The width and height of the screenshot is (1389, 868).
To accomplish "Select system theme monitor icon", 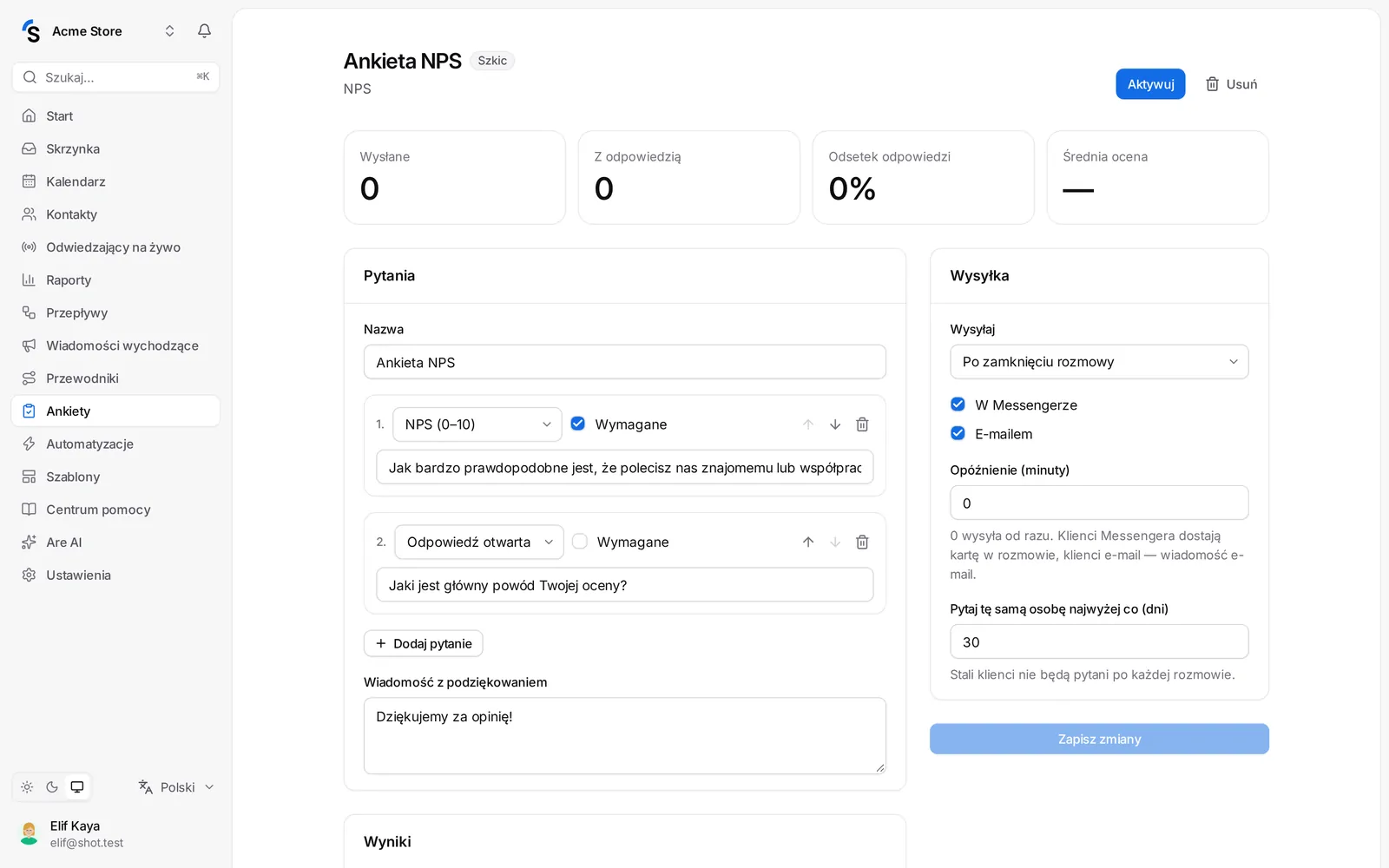I will tap(77, 787).
